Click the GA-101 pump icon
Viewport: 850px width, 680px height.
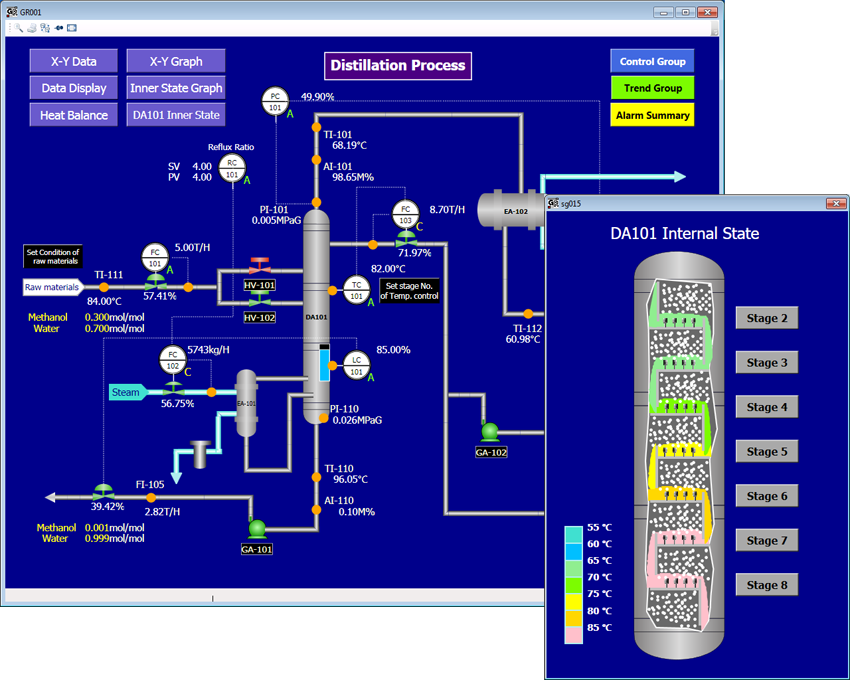[x=256, y=529]
